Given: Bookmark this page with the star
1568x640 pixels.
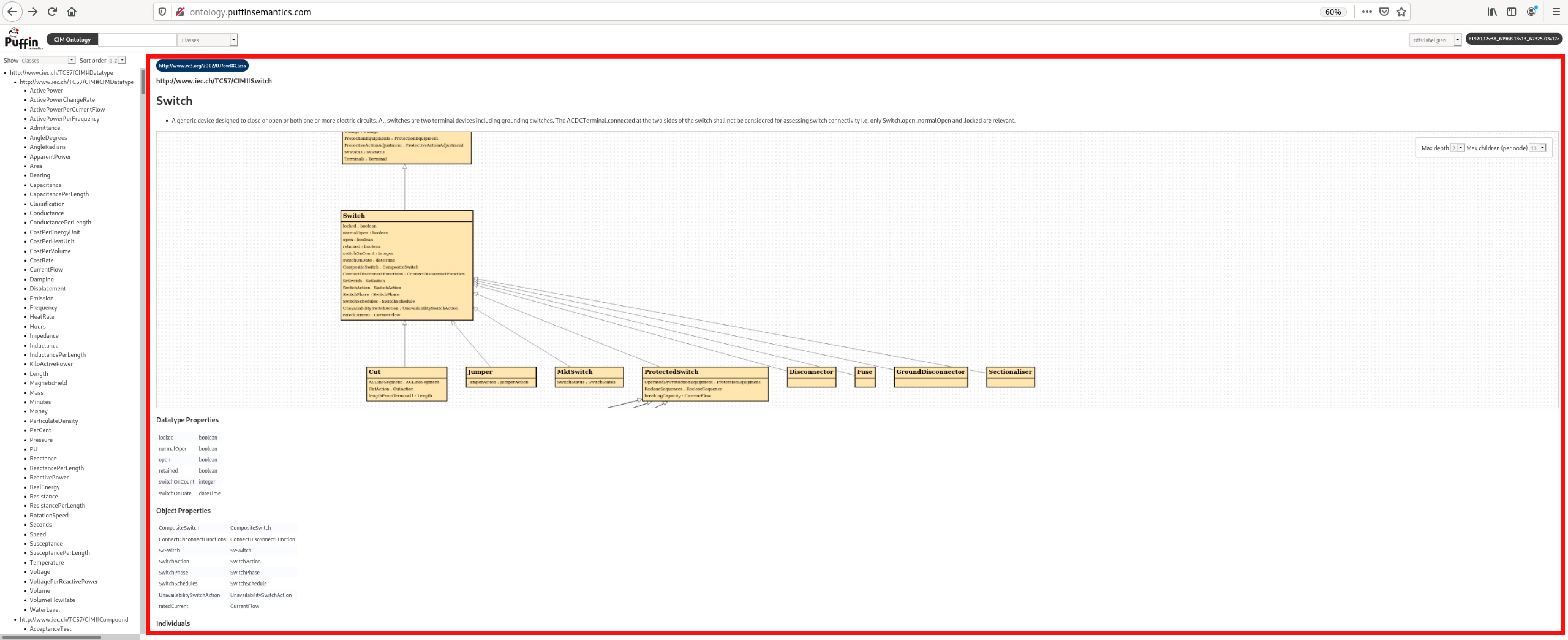Looking at the screenshot, I should [x=1401, y=12].
